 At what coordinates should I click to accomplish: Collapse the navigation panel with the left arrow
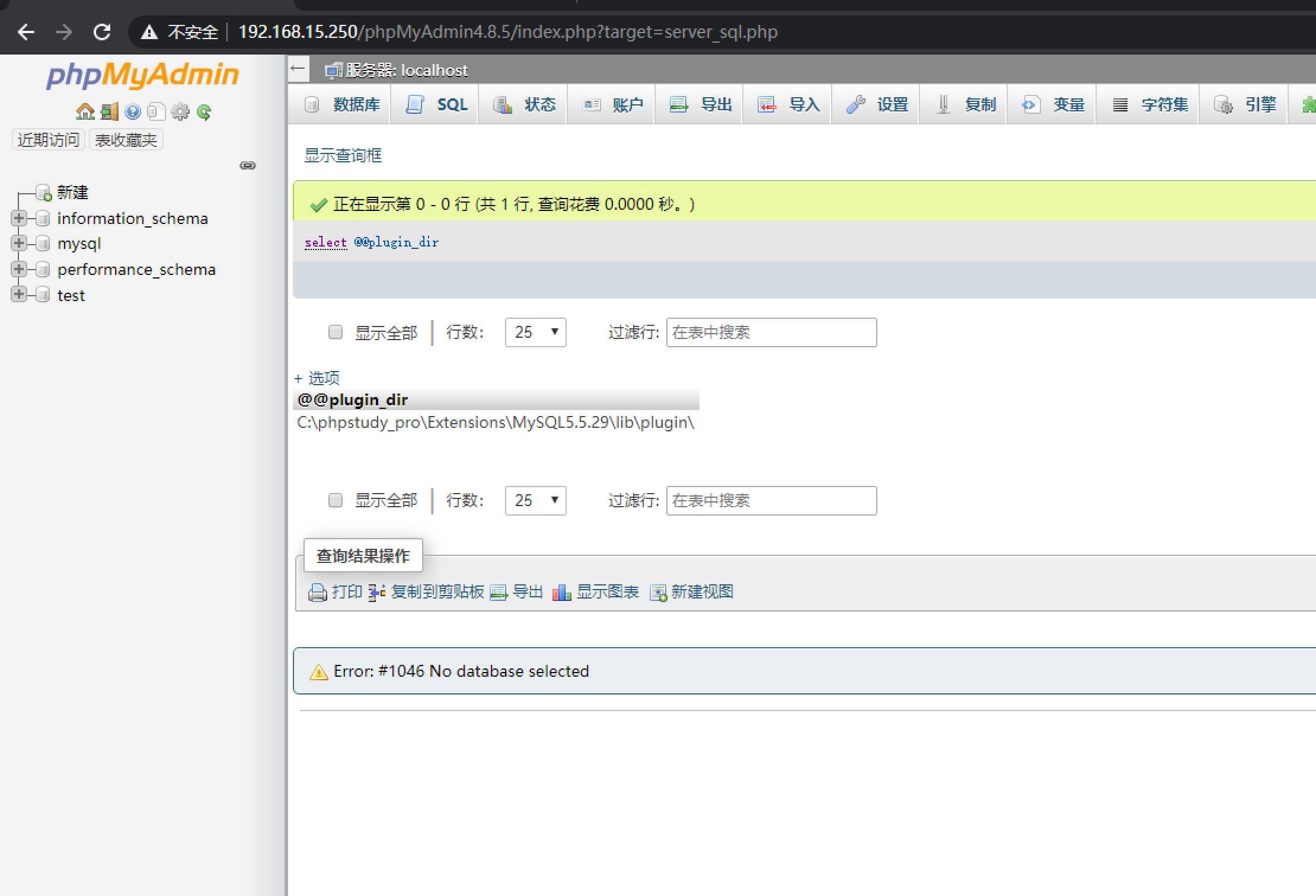299,69
